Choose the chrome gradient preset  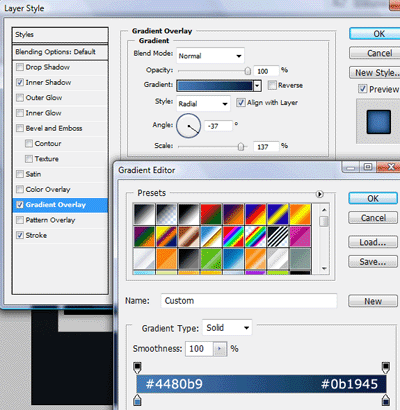tap(211, 236)
